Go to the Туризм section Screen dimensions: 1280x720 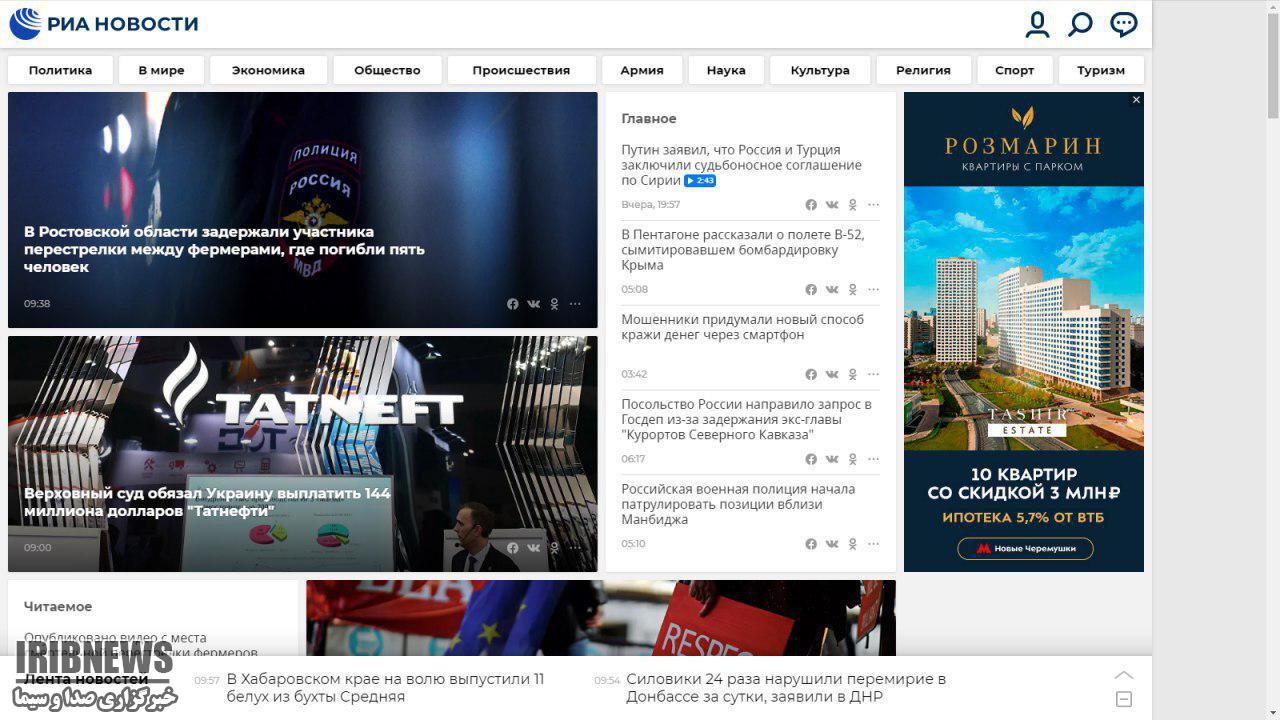pyautogui.click(x=1100, y=70)
